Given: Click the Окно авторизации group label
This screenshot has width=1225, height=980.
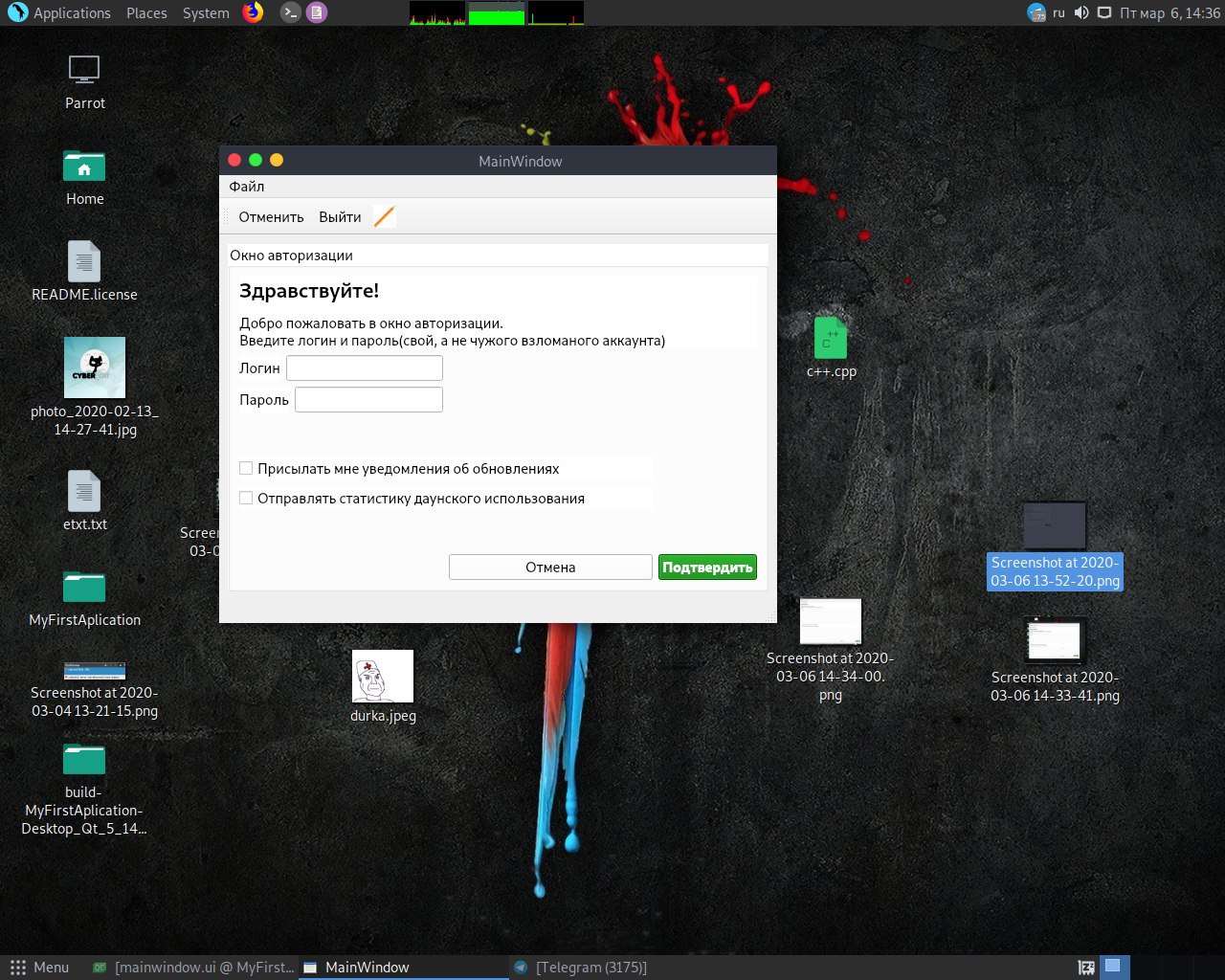Looking at the screenshot, I should (291, 256).
